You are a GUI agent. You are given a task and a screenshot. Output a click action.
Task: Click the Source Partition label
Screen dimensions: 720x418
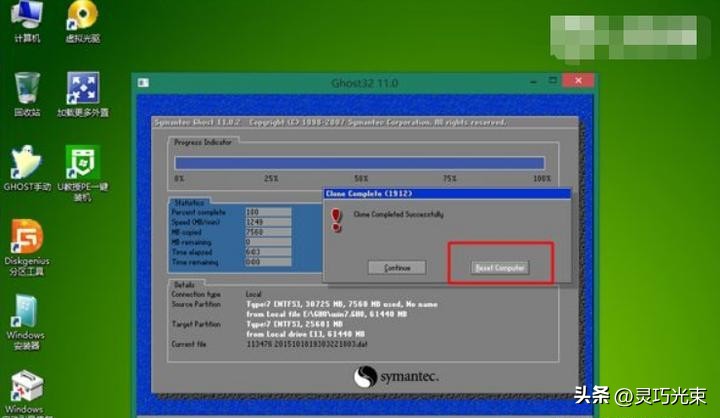[196, 304]
